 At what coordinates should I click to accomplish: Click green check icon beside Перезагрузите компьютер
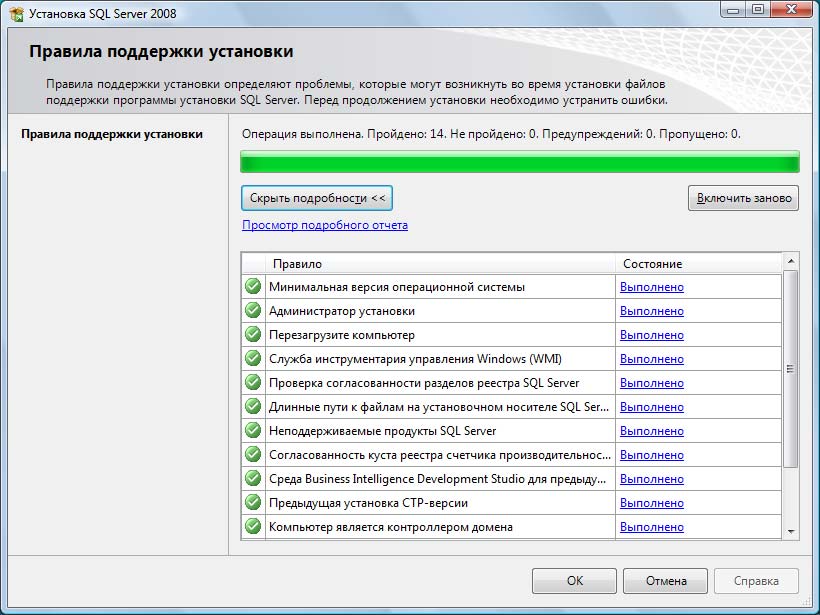click(x=253, y=335)
